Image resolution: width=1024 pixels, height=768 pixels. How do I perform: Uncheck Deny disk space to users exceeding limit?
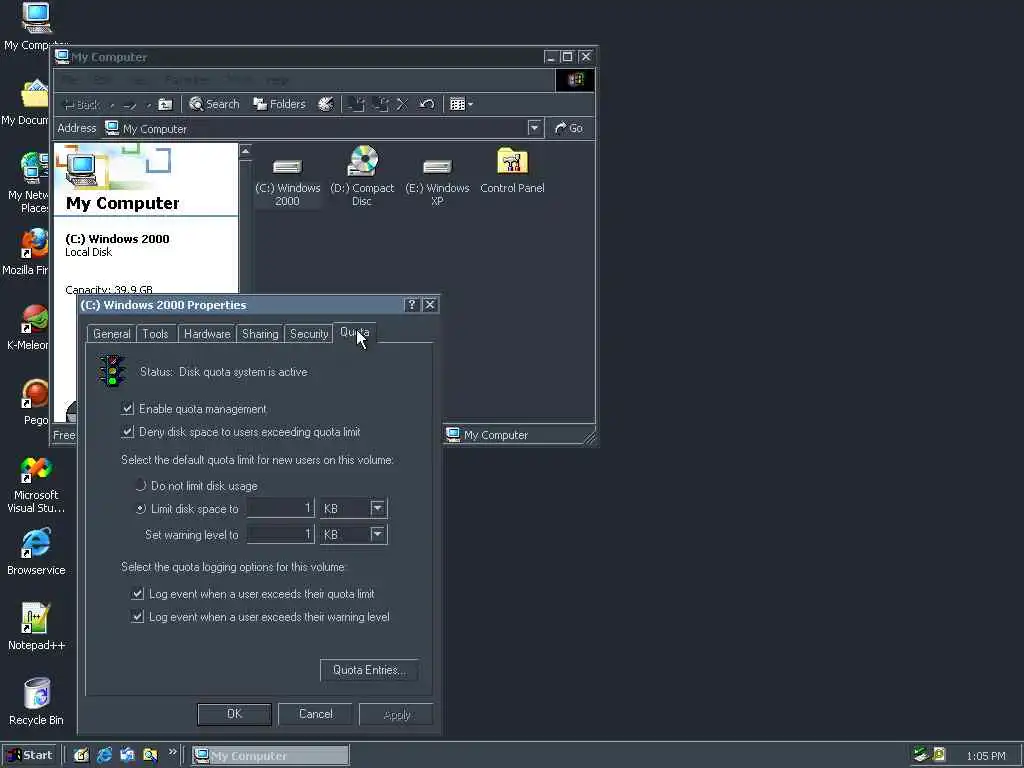click(128, 432)
